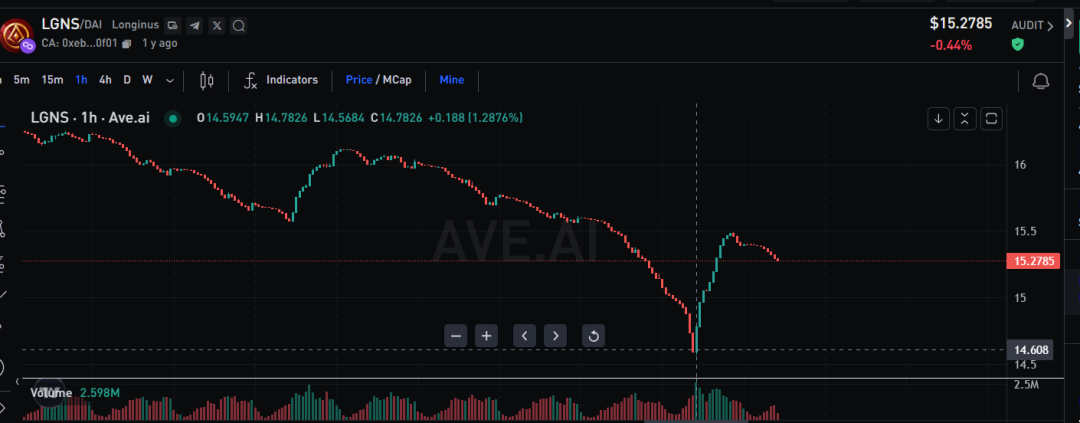Toggle the green market status dot

click(173, 118)
